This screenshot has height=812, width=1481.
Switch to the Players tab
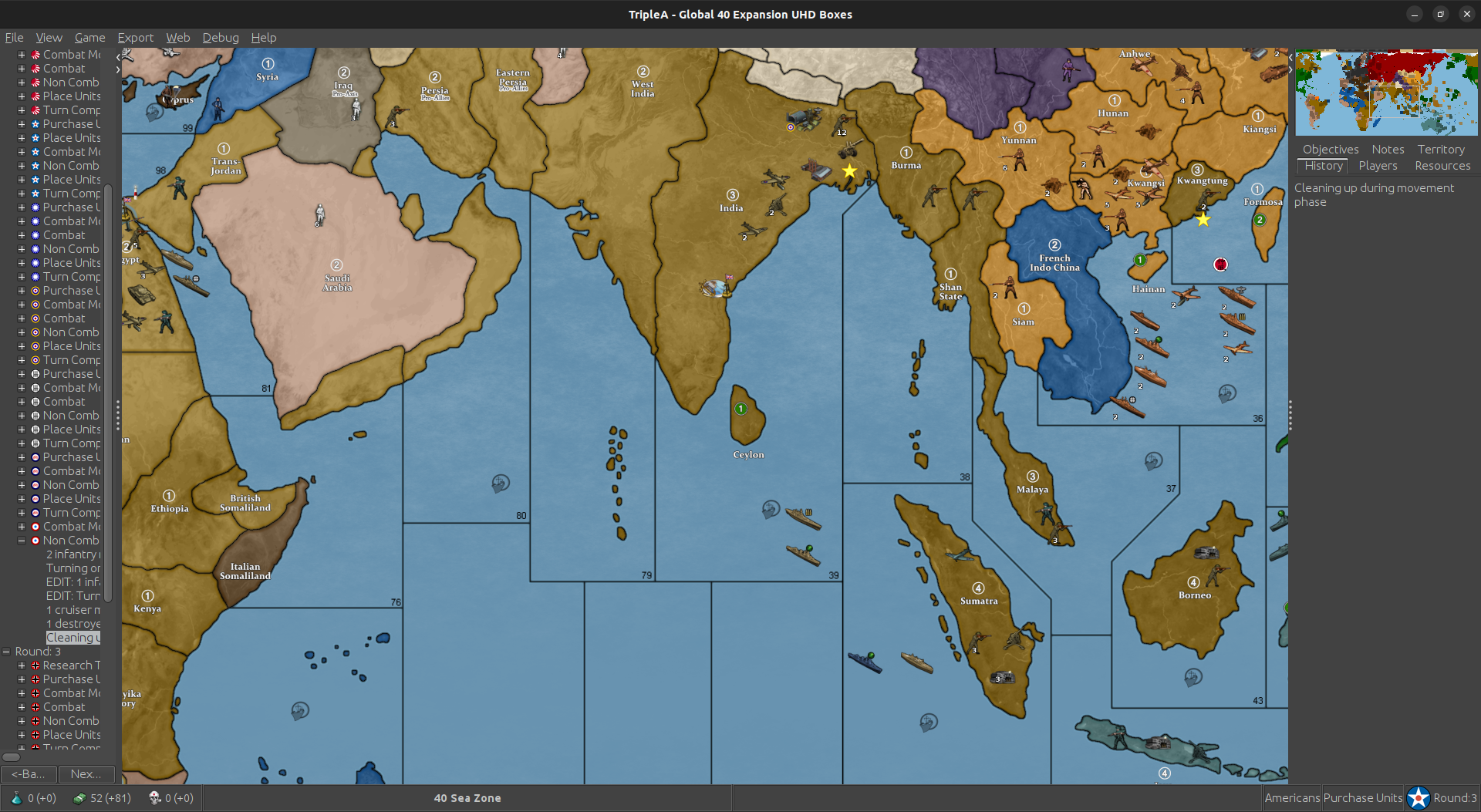(x=1378, y=166)
